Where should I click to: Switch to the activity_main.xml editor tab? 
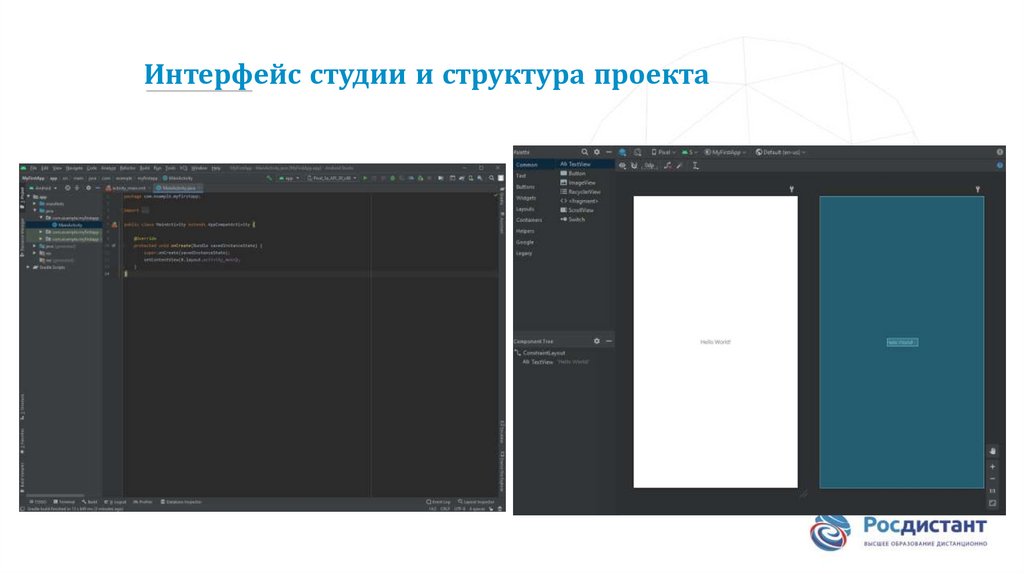[x=129, y=187]
